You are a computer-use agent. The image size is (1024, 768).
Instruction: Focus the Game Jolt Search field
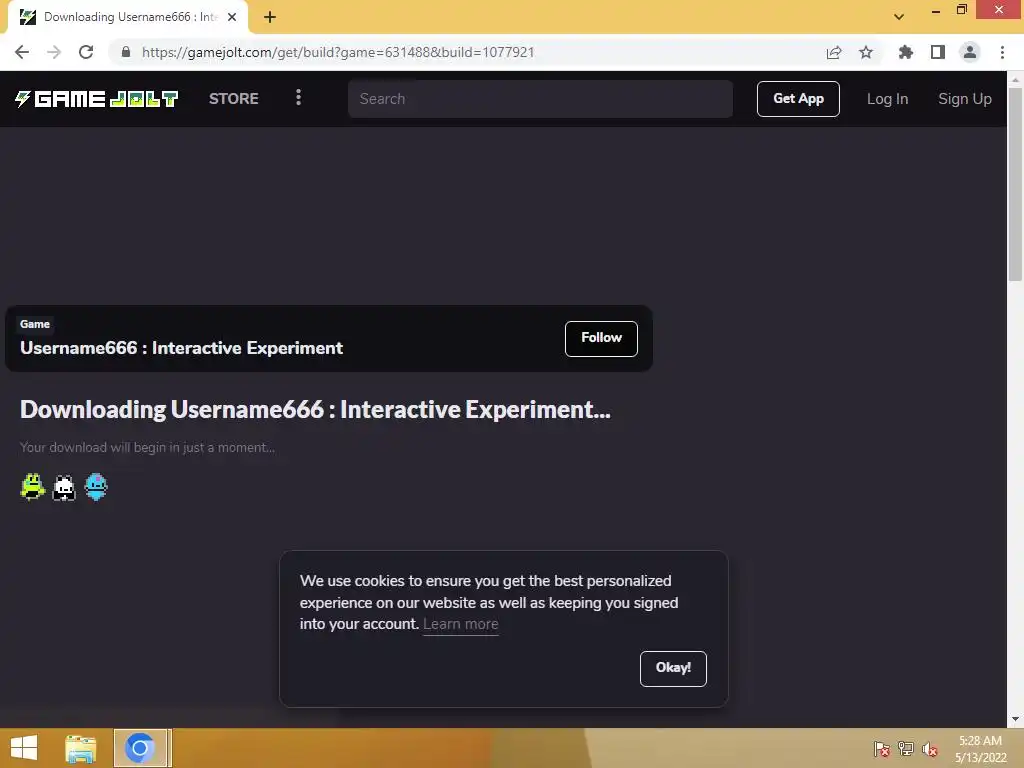coord(540,99)
